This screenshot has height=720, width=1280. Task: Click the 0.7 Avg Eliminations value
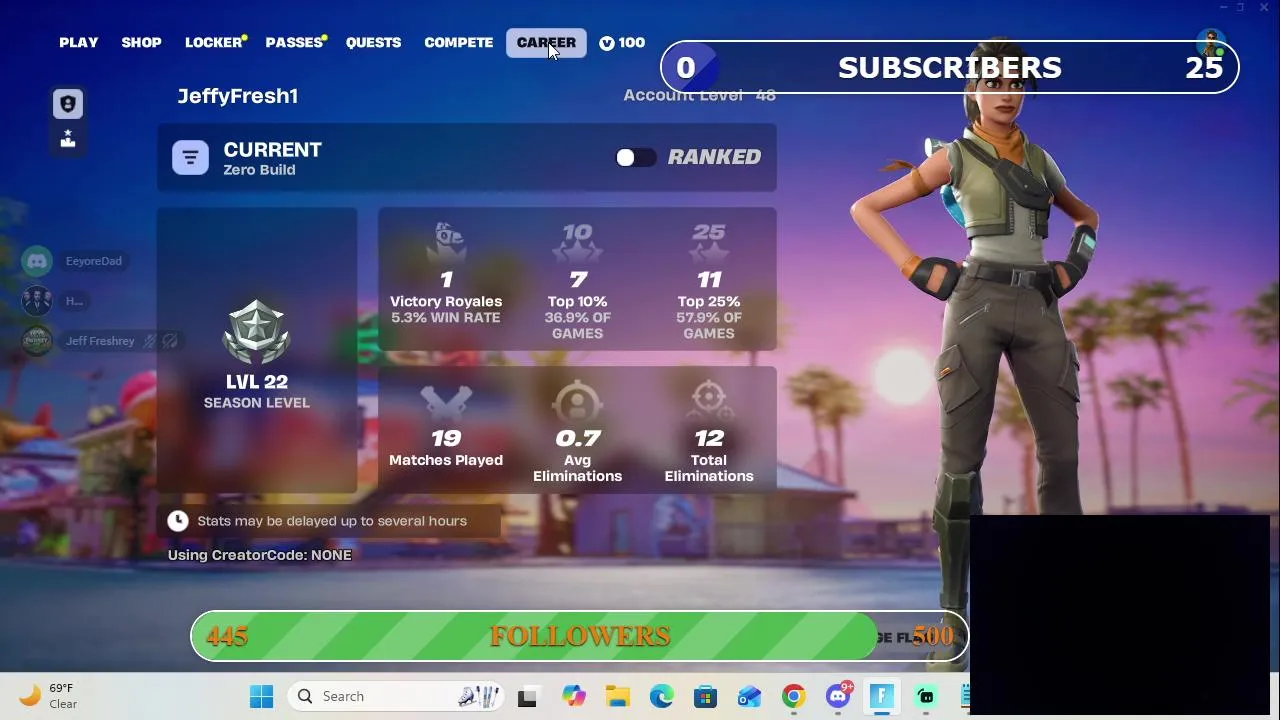(x=577, y=438)
